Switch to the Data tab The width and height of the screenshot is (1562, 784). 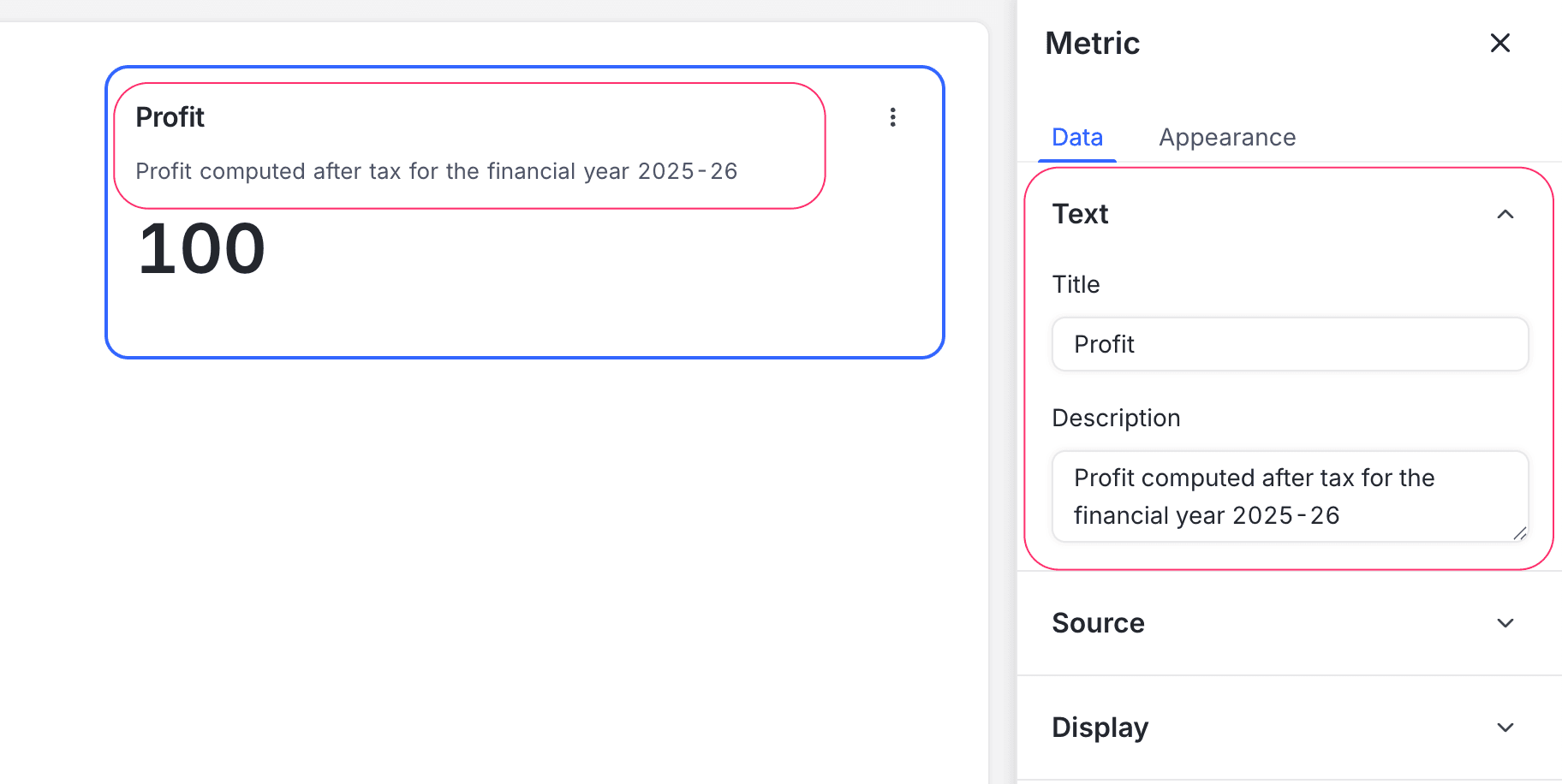click(x=1076, y=138)
